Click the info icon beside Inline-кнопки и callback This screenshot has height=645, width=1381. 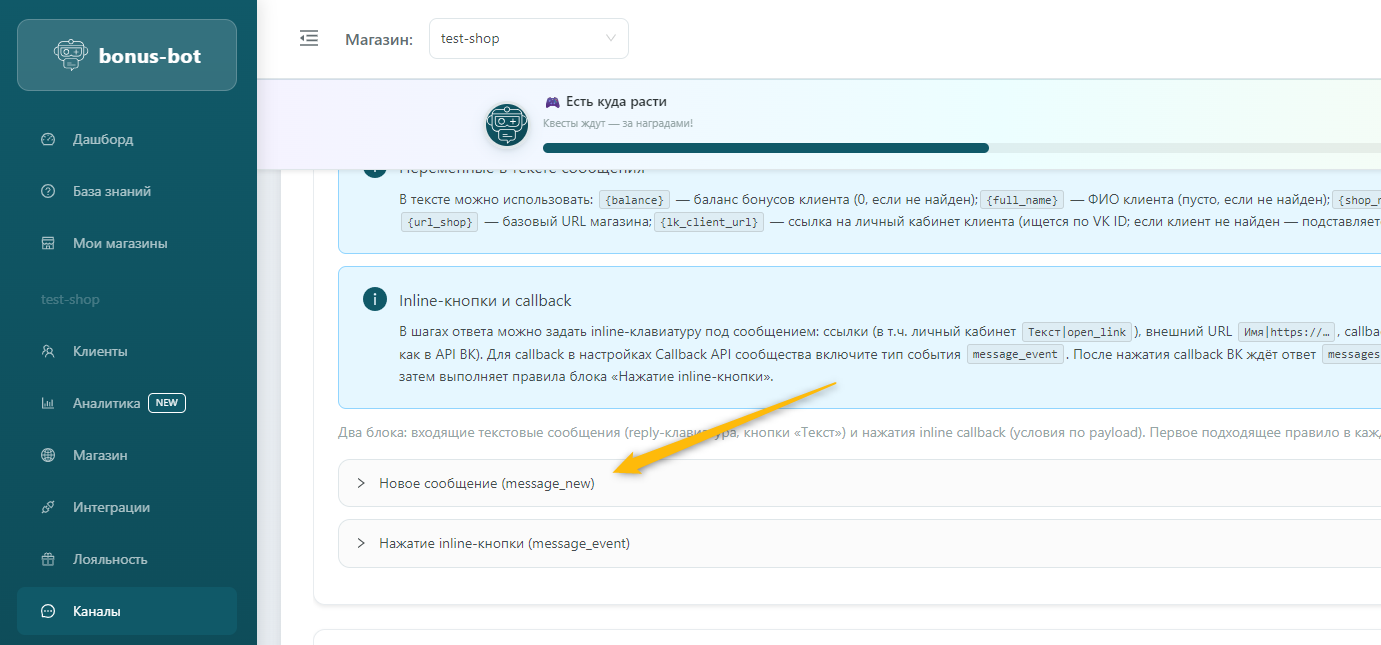pos(375,299)
